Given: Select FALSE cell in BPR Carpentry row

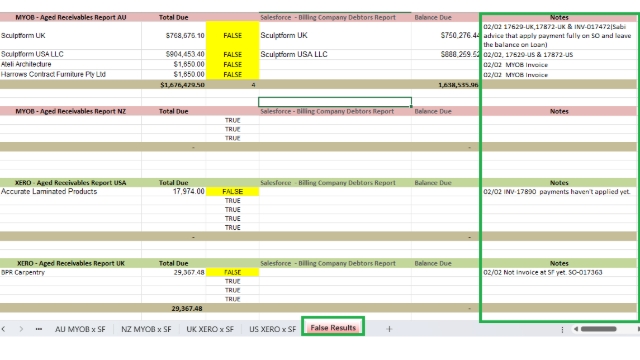Looking at the screenshot, I should (233, 272).
